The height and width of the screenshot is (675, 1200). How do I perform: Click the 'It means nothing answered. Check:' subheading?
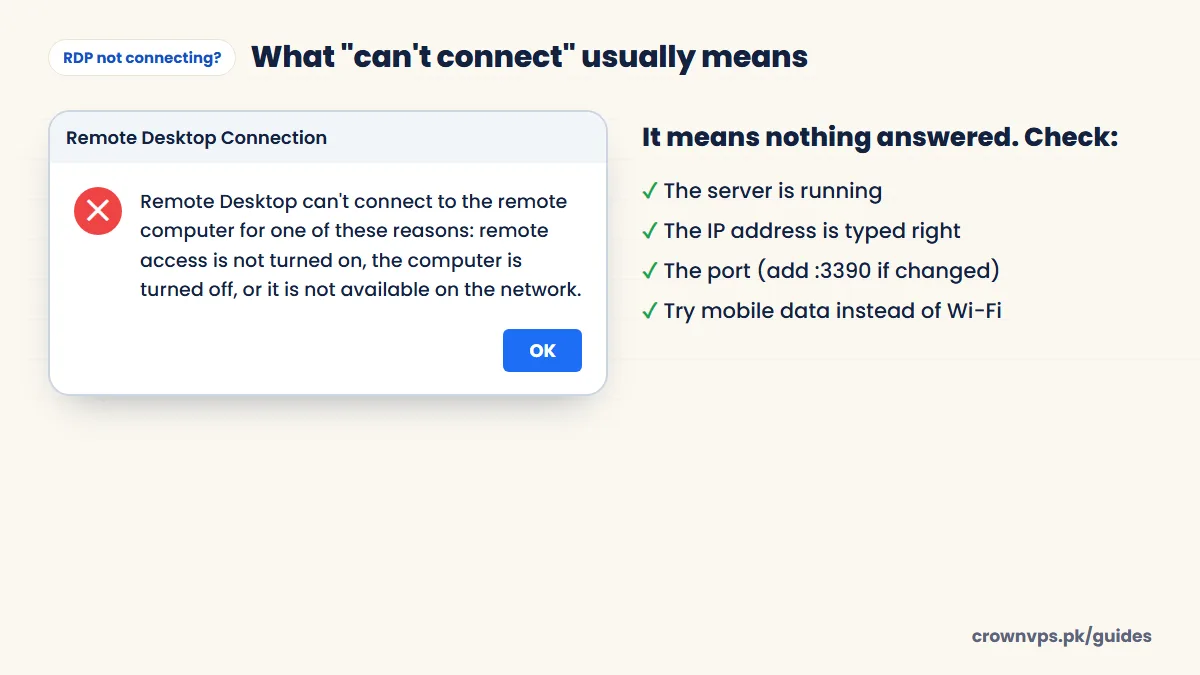tap(880, 137)
